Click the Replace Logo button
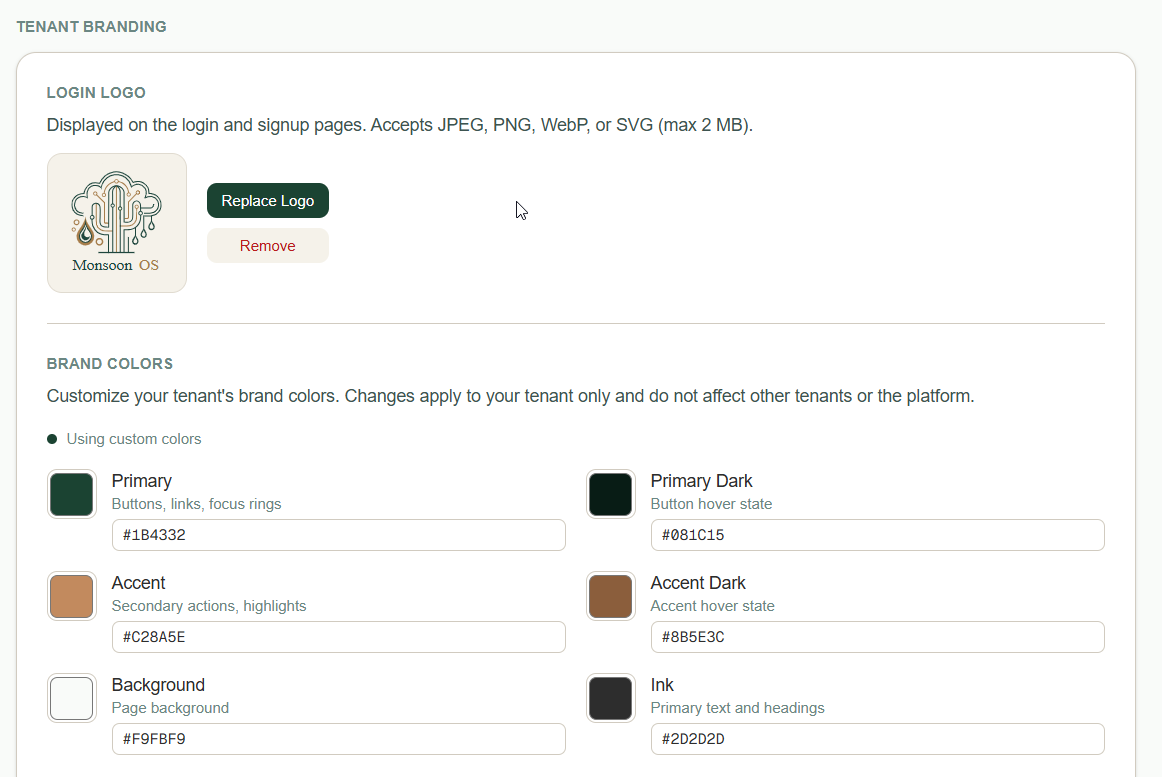Image resolution: width=1162 pixels, height=777 pixels. point(267,200)
